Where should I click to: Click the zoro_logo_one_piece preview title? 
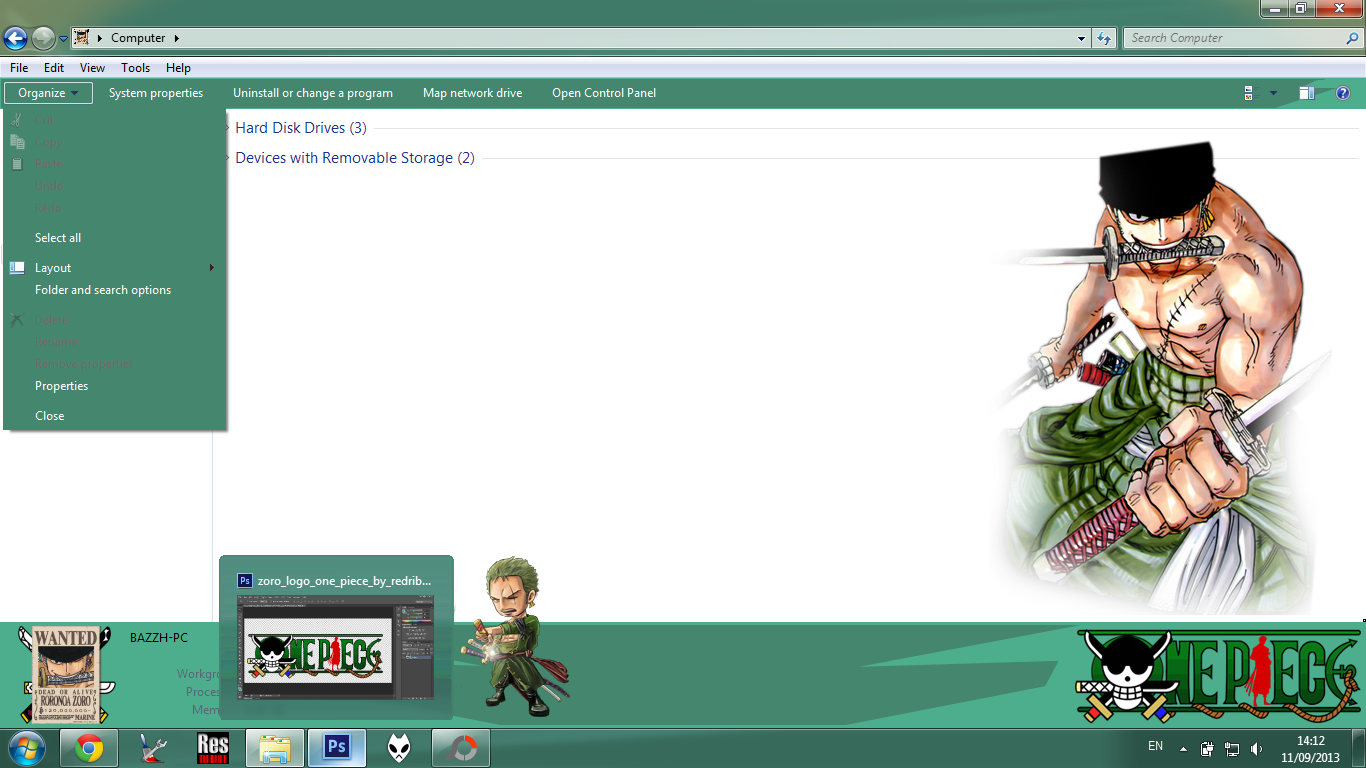(x=344, y=580)
